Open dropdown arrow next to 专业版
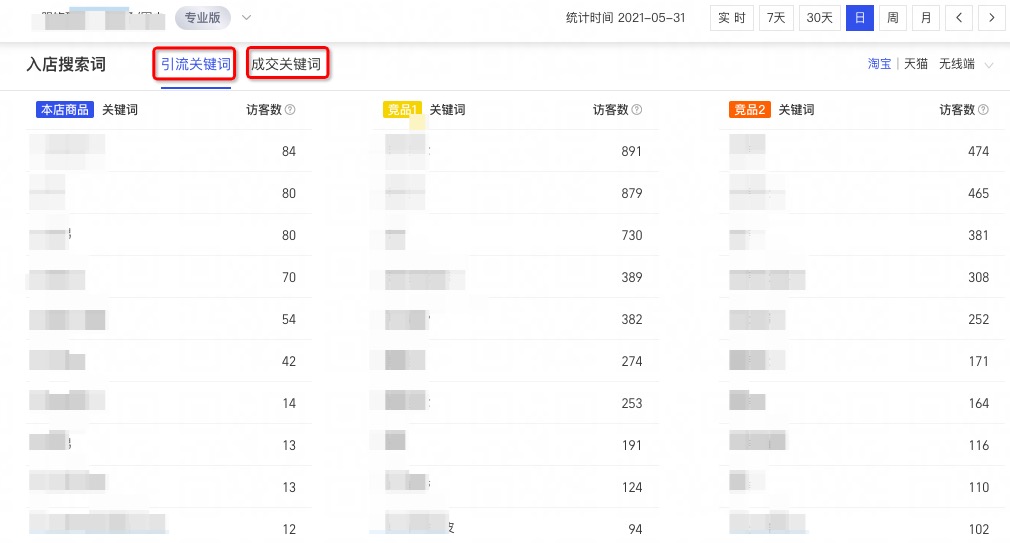 click(x=246, y=17)
